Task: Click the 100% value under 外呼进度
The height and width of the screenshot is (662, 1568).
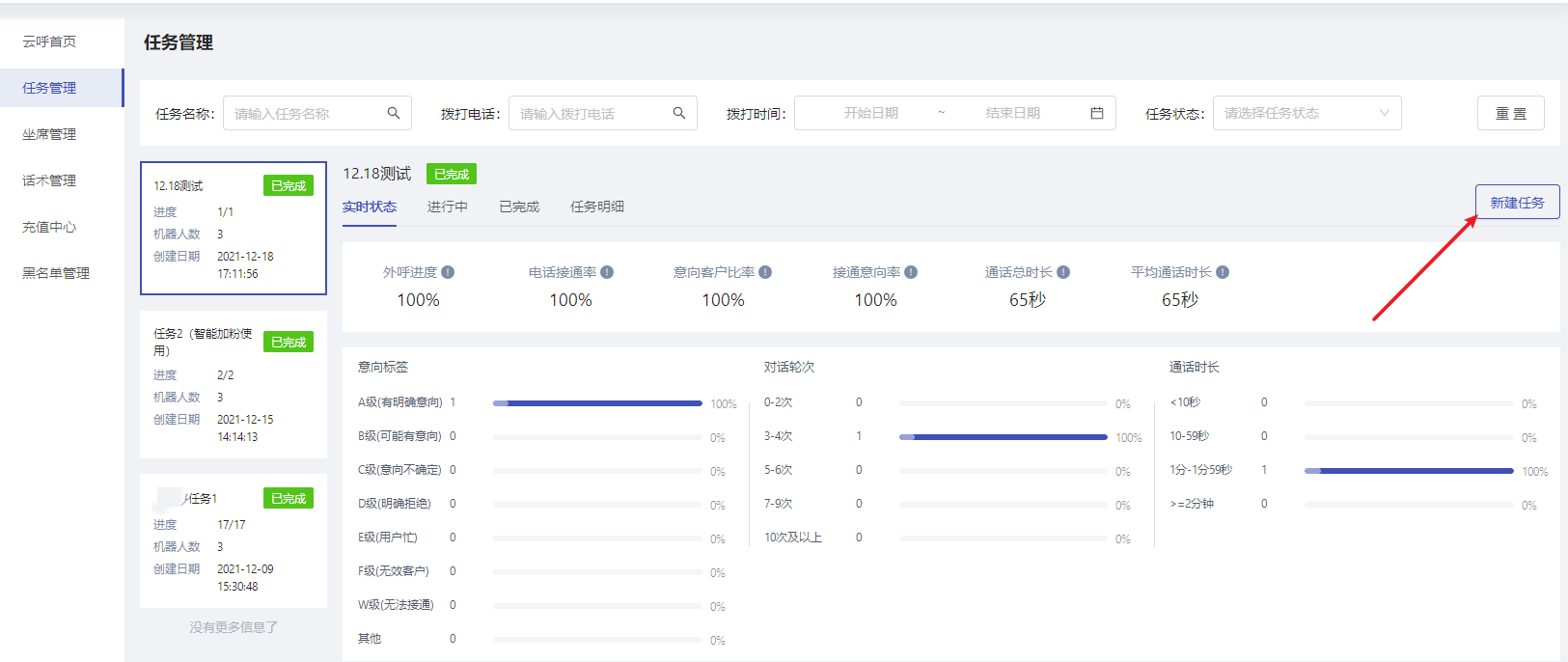Action: 419,300
